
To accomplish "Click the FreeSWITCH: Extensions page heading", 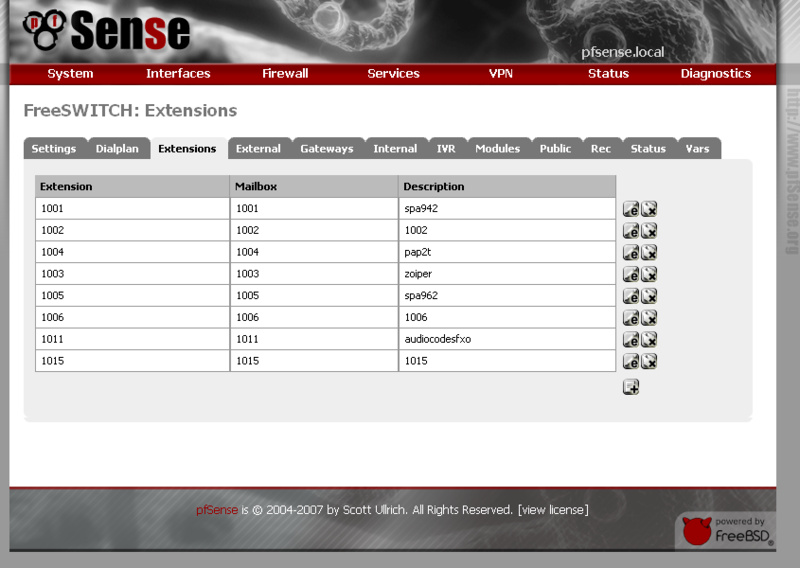I will pyautogui.click(x=130, y=111).
